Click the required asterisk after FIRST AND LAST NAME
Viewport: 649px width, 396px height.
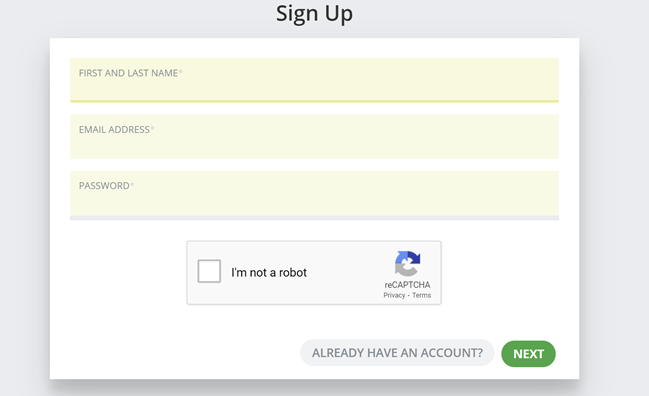180,72
